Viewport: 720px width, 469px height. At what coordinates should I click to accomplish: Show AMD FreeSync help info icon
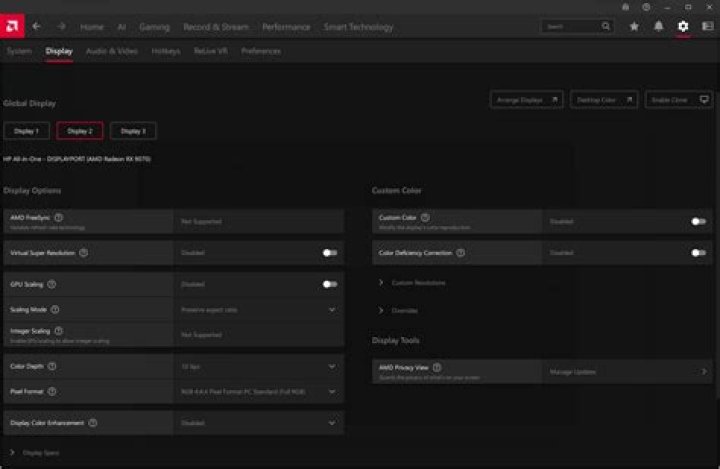pos(59,218)
